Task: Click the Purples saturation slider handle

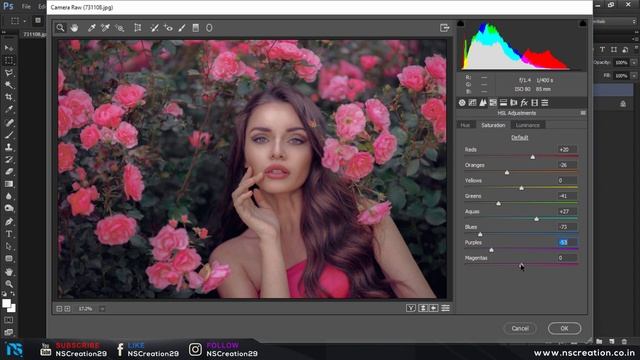Action: (491, 250)
